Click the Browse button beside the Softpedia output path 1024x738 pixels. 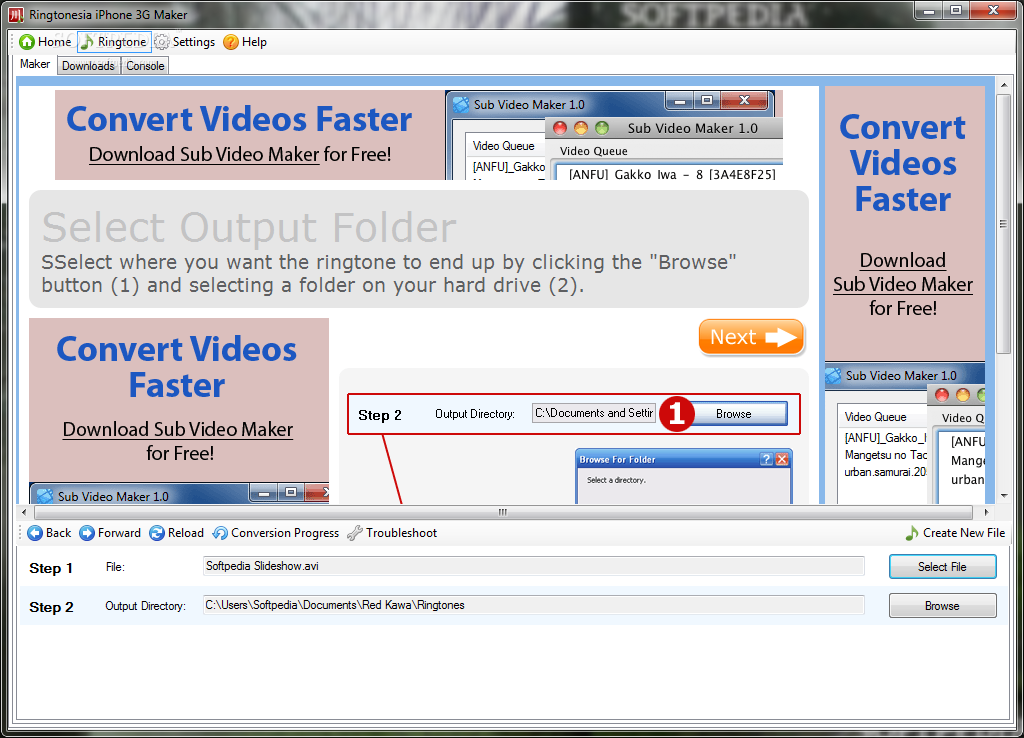pyautogui.click(x=942, y=605)
